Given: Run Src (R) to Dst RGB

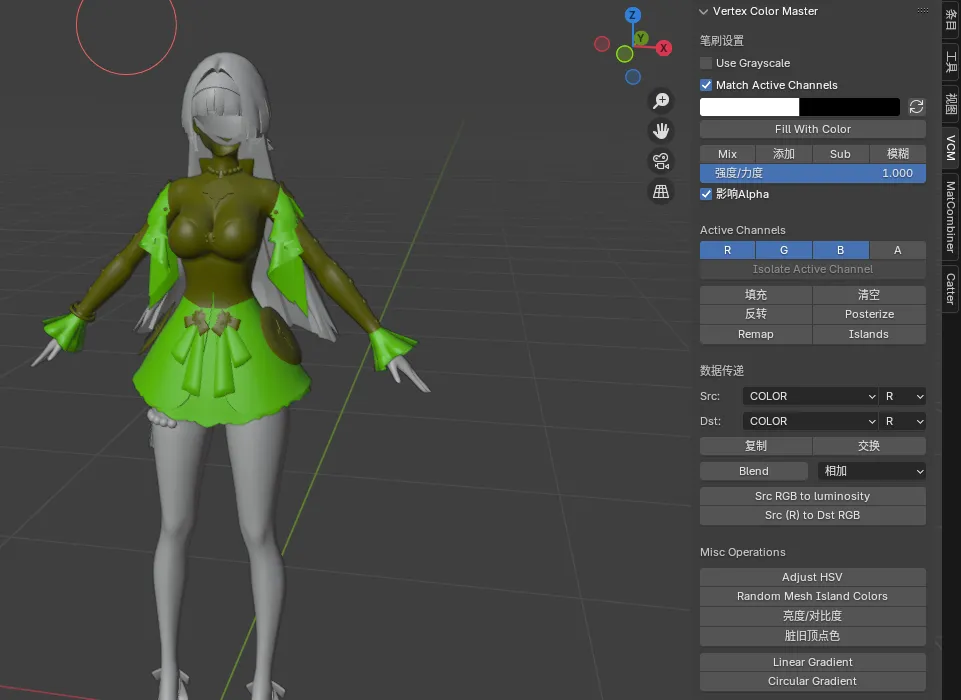Looking at the screenshot, I should (x=813, y=515).
